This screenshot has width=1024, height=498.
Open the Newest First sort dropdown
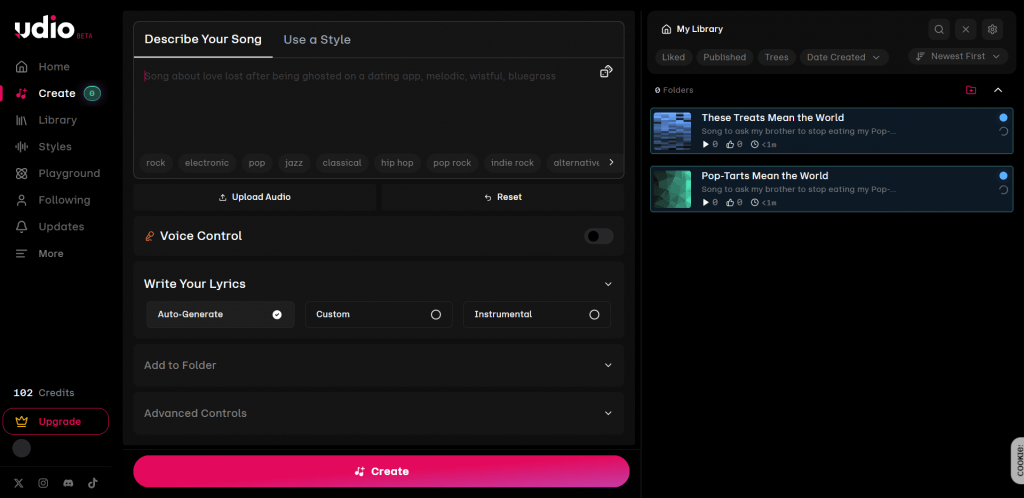(957, 57)
